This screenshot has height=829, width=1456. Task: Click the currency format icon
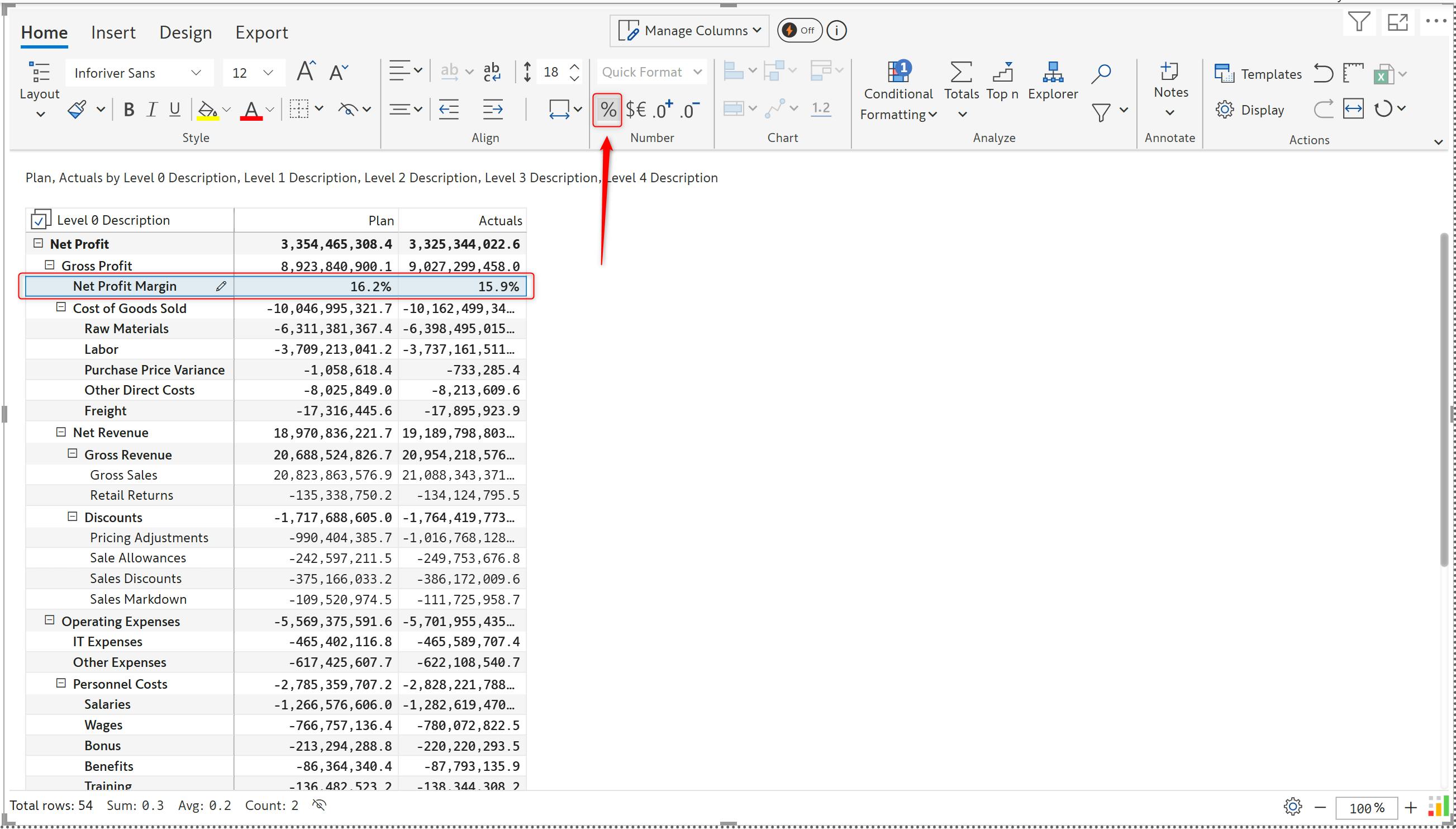[x=636, y=110]
